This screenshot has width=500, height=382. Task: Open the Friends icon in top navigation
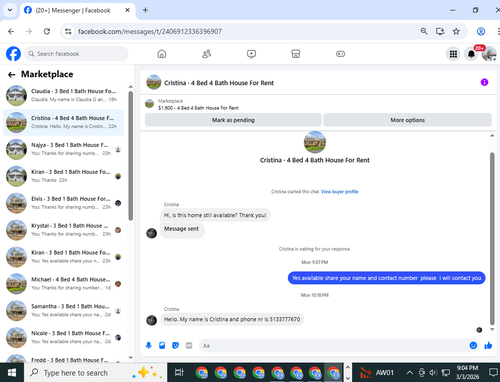(x=206, y=54)
